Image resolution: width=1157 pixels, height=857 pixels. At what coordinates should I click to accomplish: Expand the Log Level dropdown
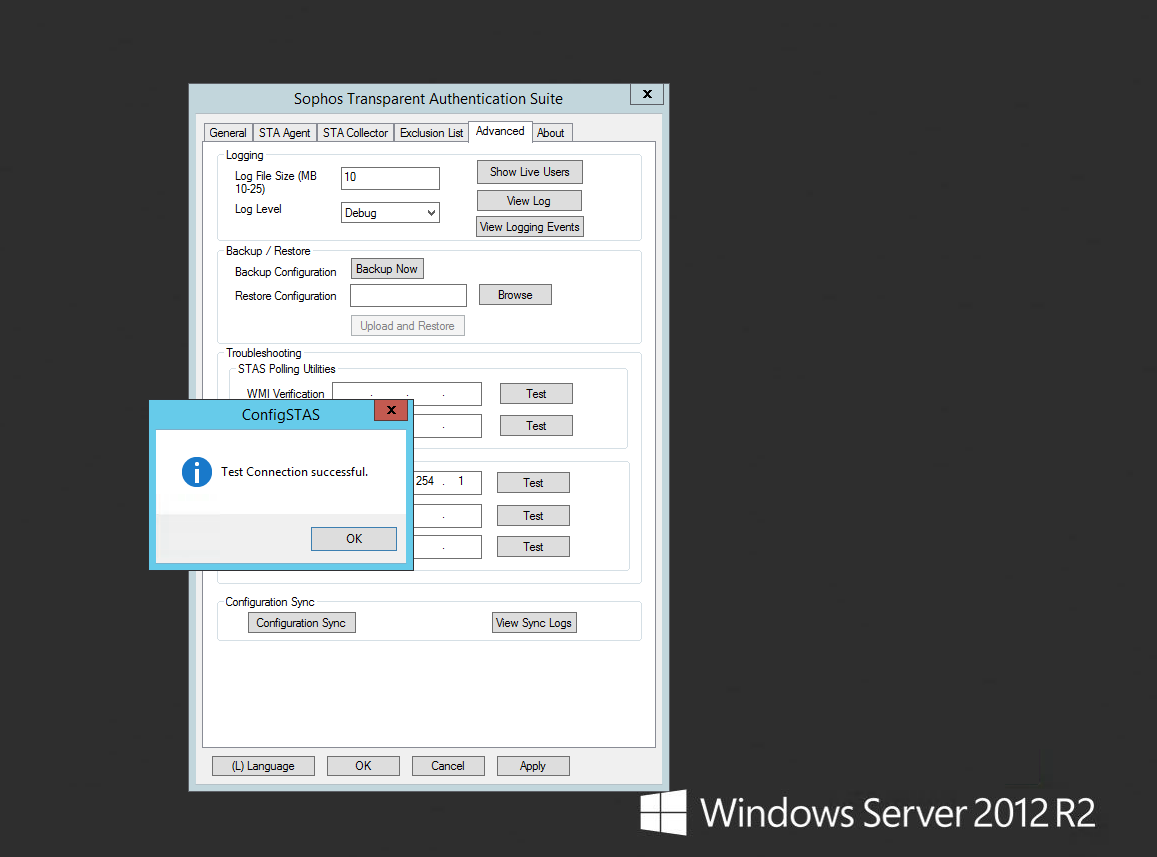click(x=390, y=213)
